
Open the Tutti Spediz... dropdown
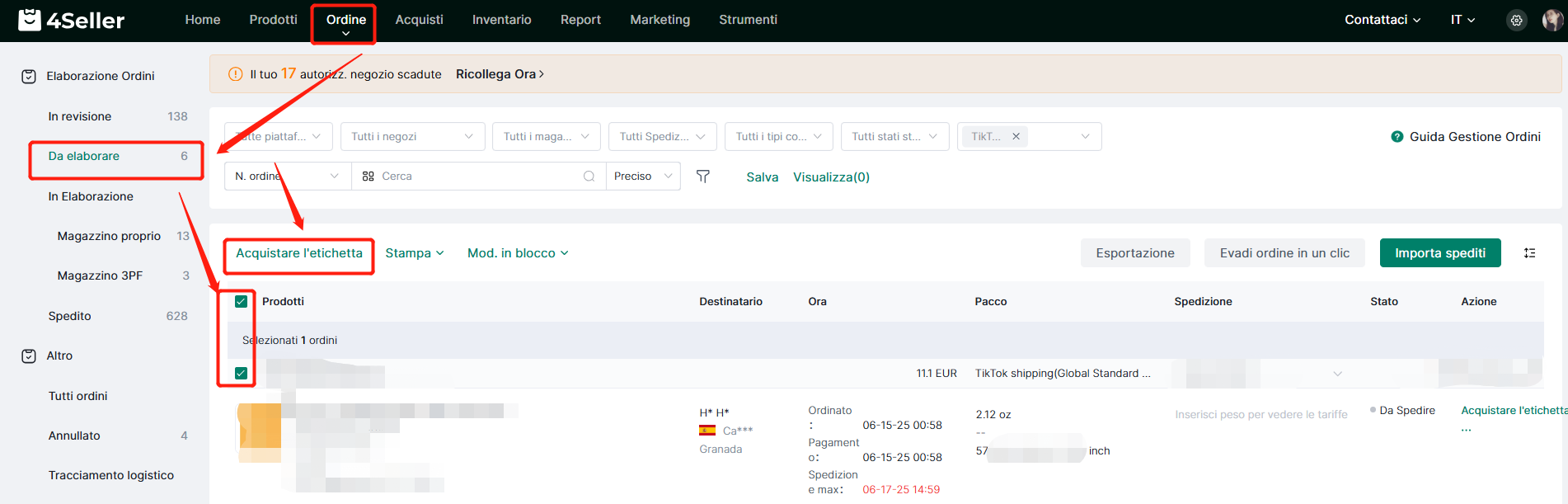[662, 137]
